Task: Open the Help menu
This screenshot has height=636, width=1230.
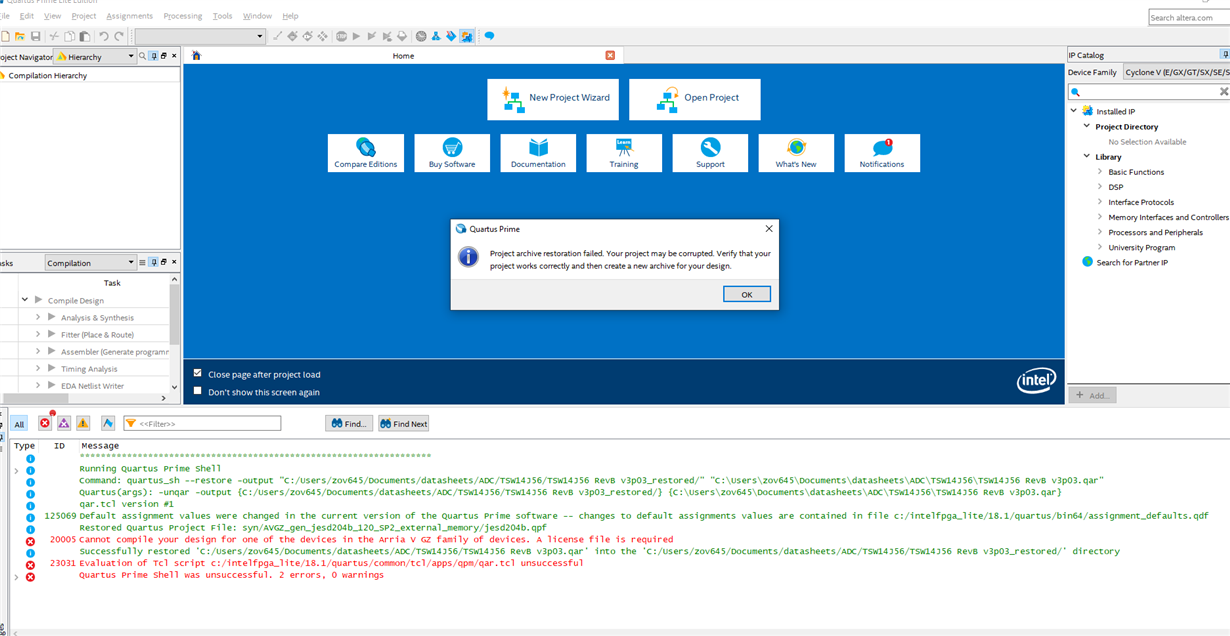Action: click(x=290, y=16)
